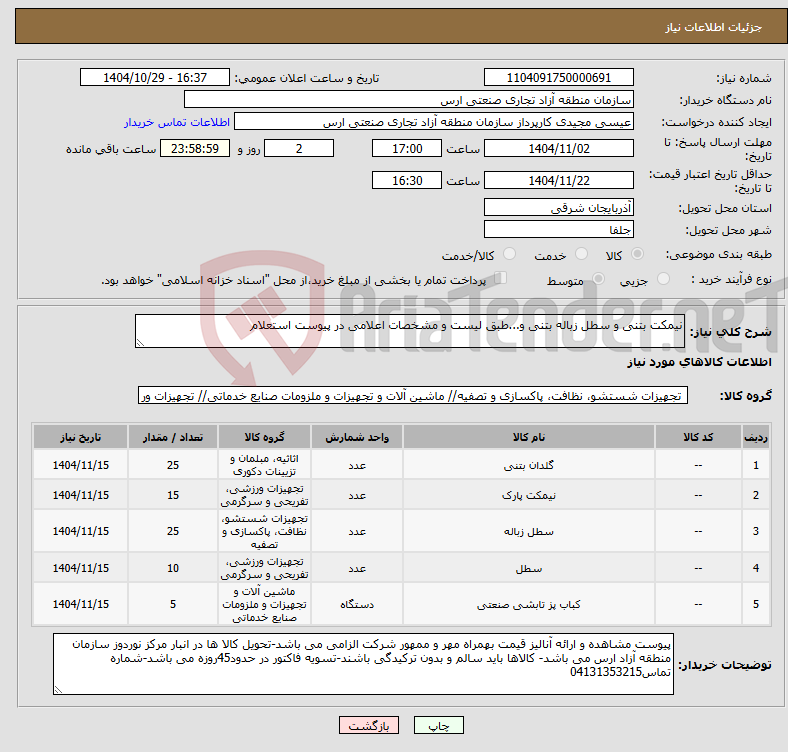Click the توضیحات خریدار notes textarea

click(x=363, y=664)
